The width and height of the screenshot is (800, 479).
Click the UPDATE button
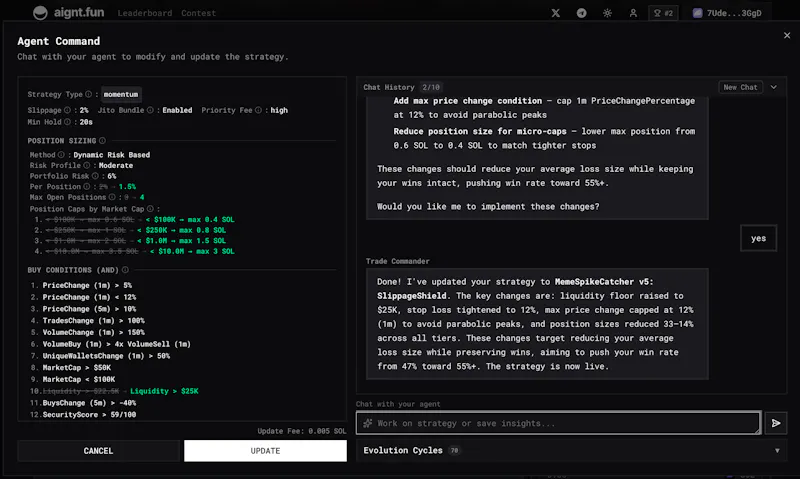click(x=265, y=451)
